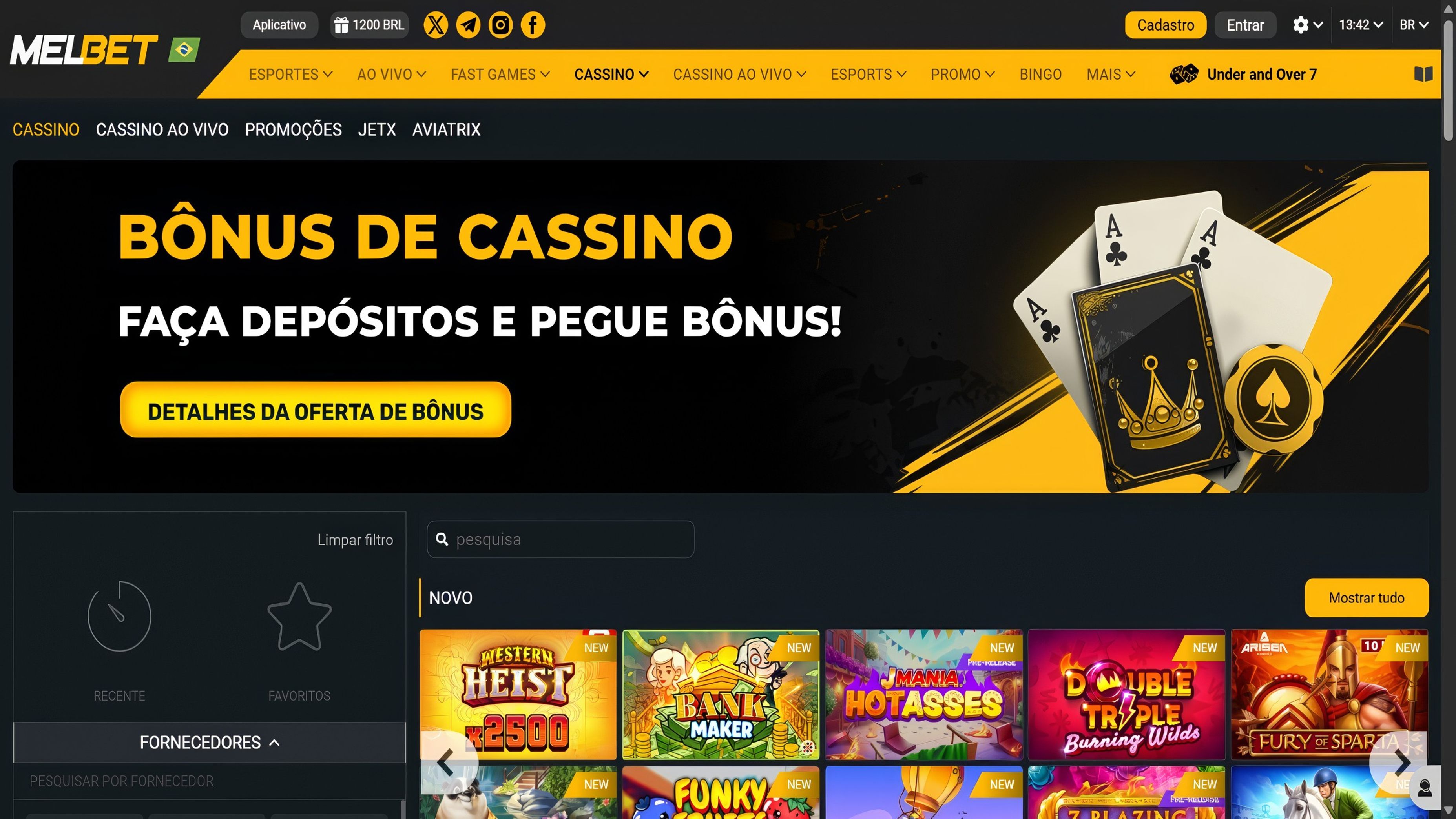Image resolution: width=1456 pixels, height=819 pixels.
Task: Open the Instagram social icon
Action: [x=500, y=25]
